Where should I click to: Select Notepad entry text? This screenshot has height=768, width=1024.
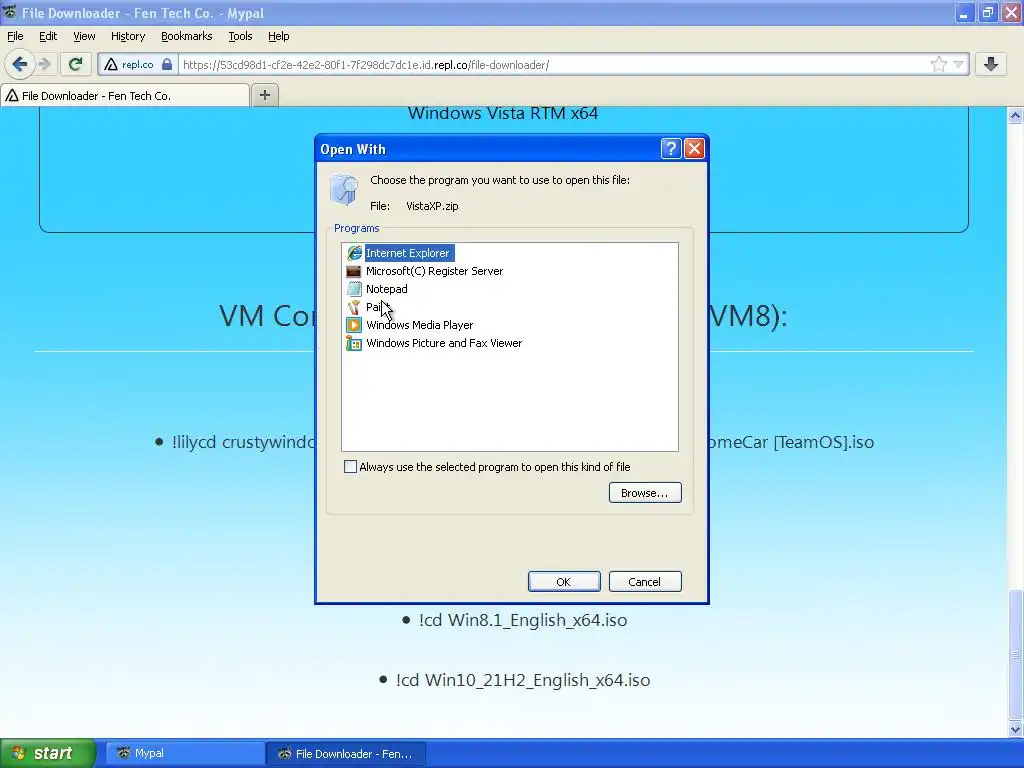coord(387,289)
